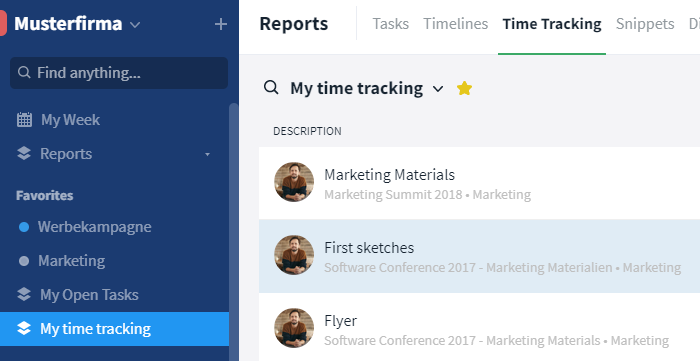Open the Snippets tab
This screenshot has width=700, height=361.
645,24
